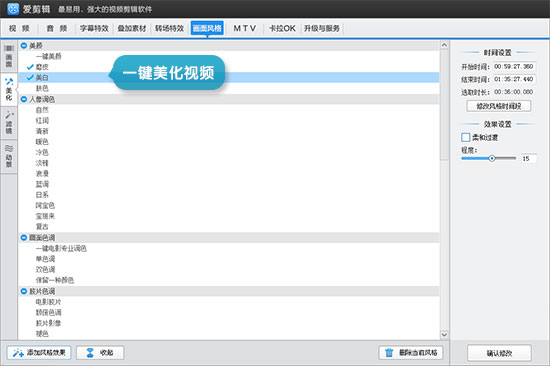The height and width of the screenshot is (366, 550).
Task: Open the 转场特效 tab
Action: 169,28
